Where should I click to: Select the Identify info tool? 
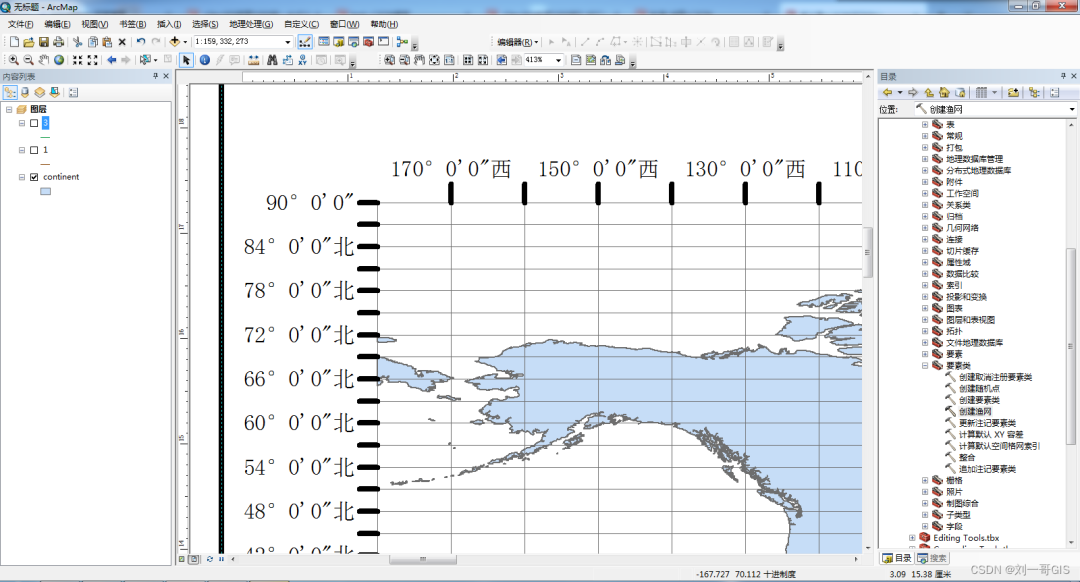[205, 60]
